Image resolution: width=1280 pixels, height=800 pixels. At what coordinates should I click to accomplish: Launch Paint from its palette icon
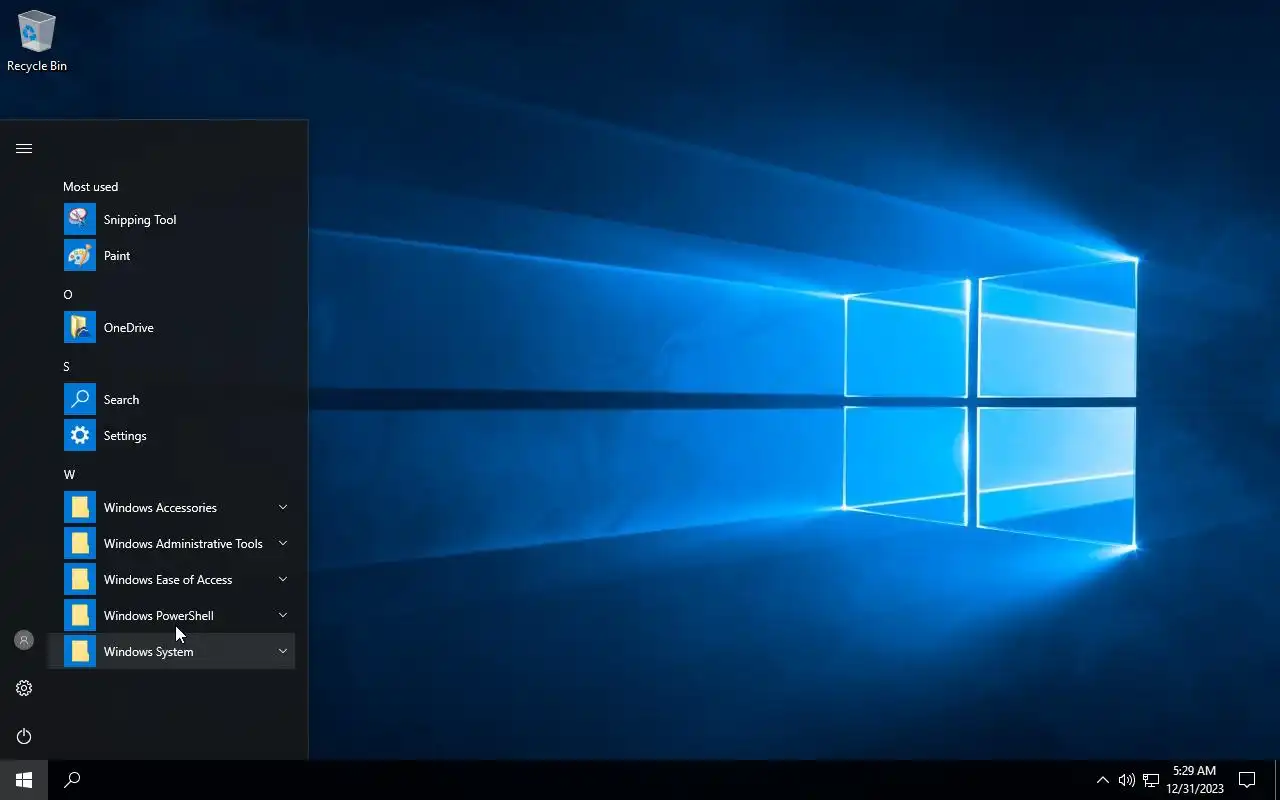pyautogui.click(x=80, y=255)
